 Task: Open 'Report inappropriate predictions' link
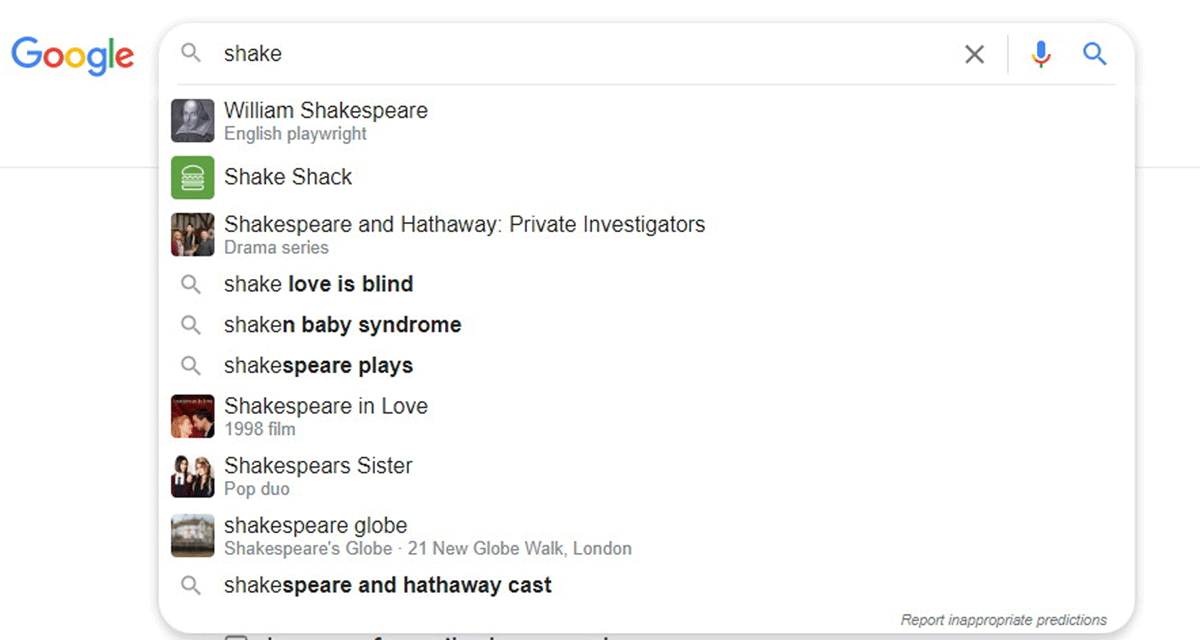[1003, 620]
